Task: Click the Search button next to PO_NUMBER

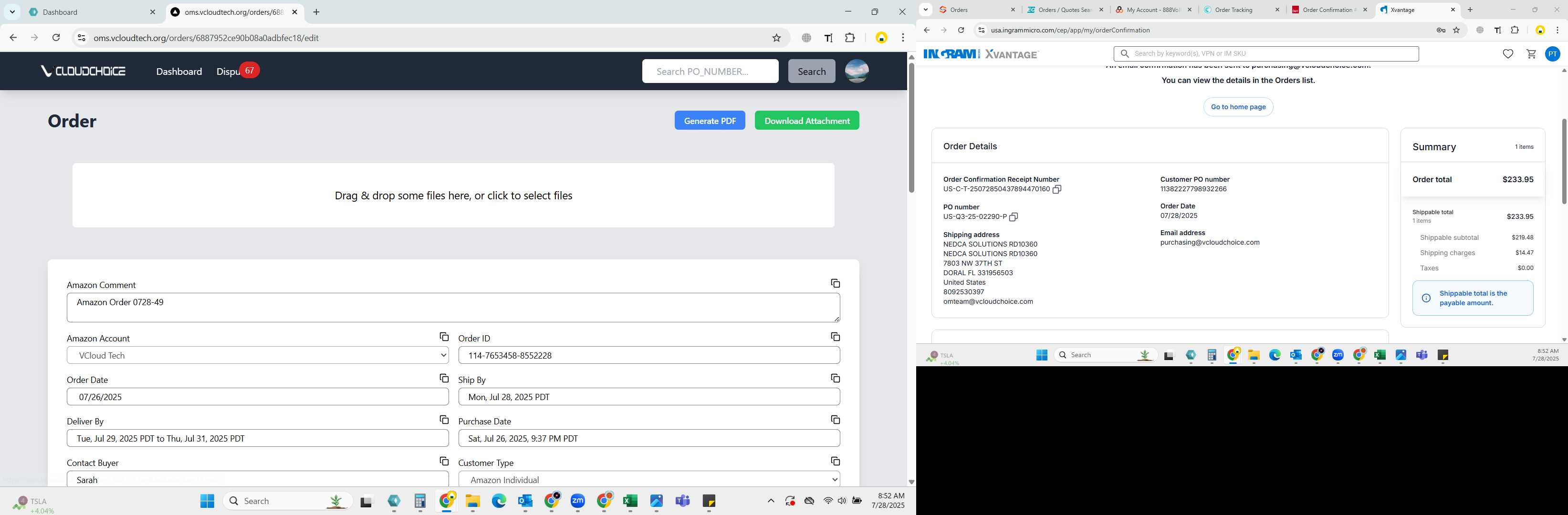Action: coord(811,71)
